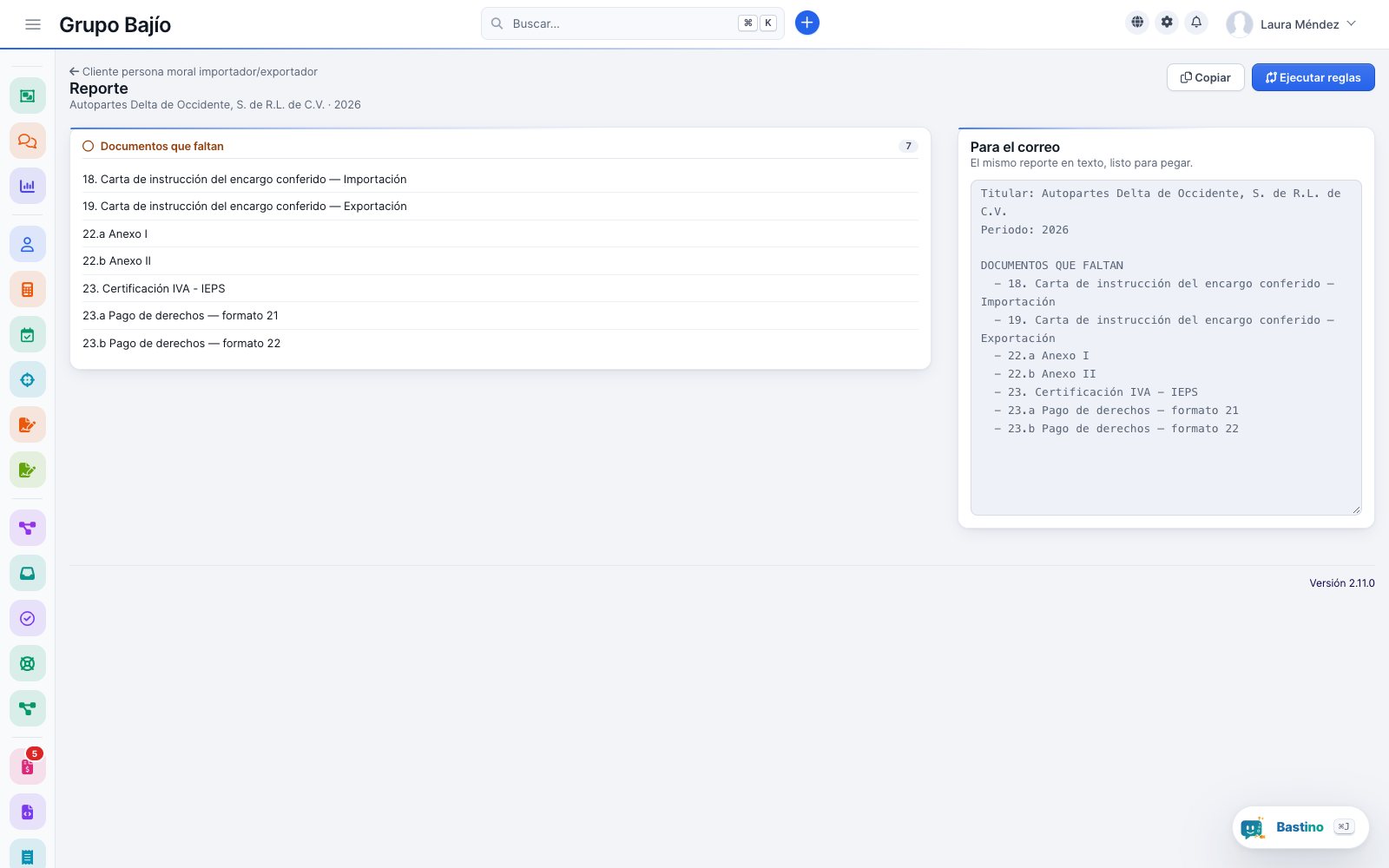Go back to Cliente persona moral importador/exportador
The image size is (1389, 868).
coord(194,71)
